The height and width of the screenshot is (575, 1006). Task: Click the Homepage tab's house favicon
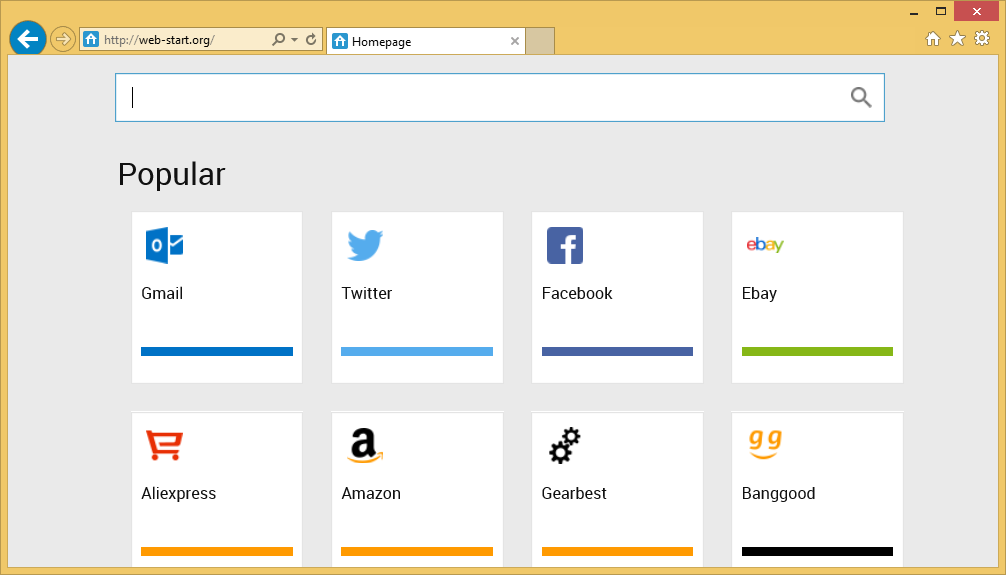pos(340,41)
